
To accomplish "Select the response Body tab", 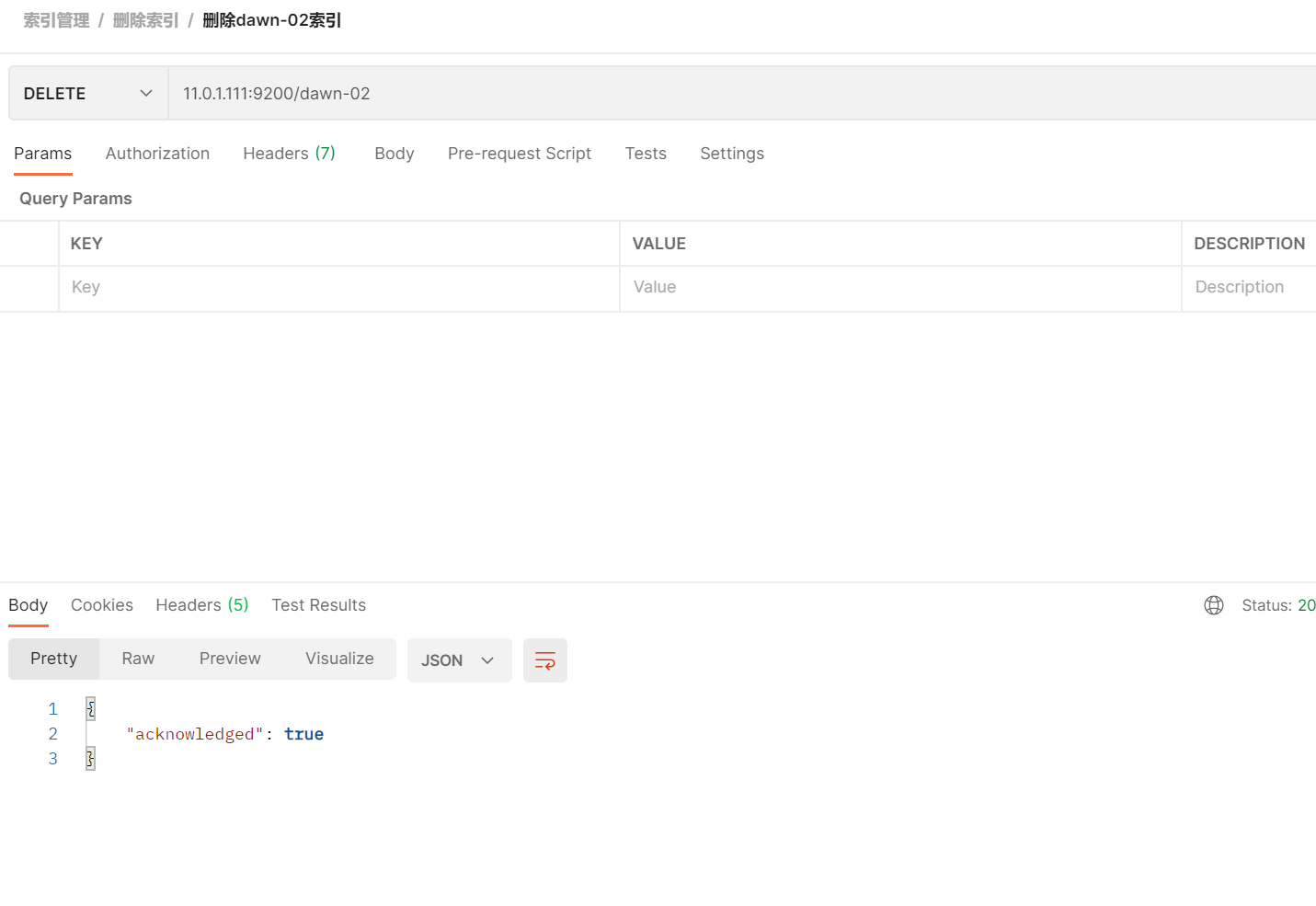I will pos(28,605).
